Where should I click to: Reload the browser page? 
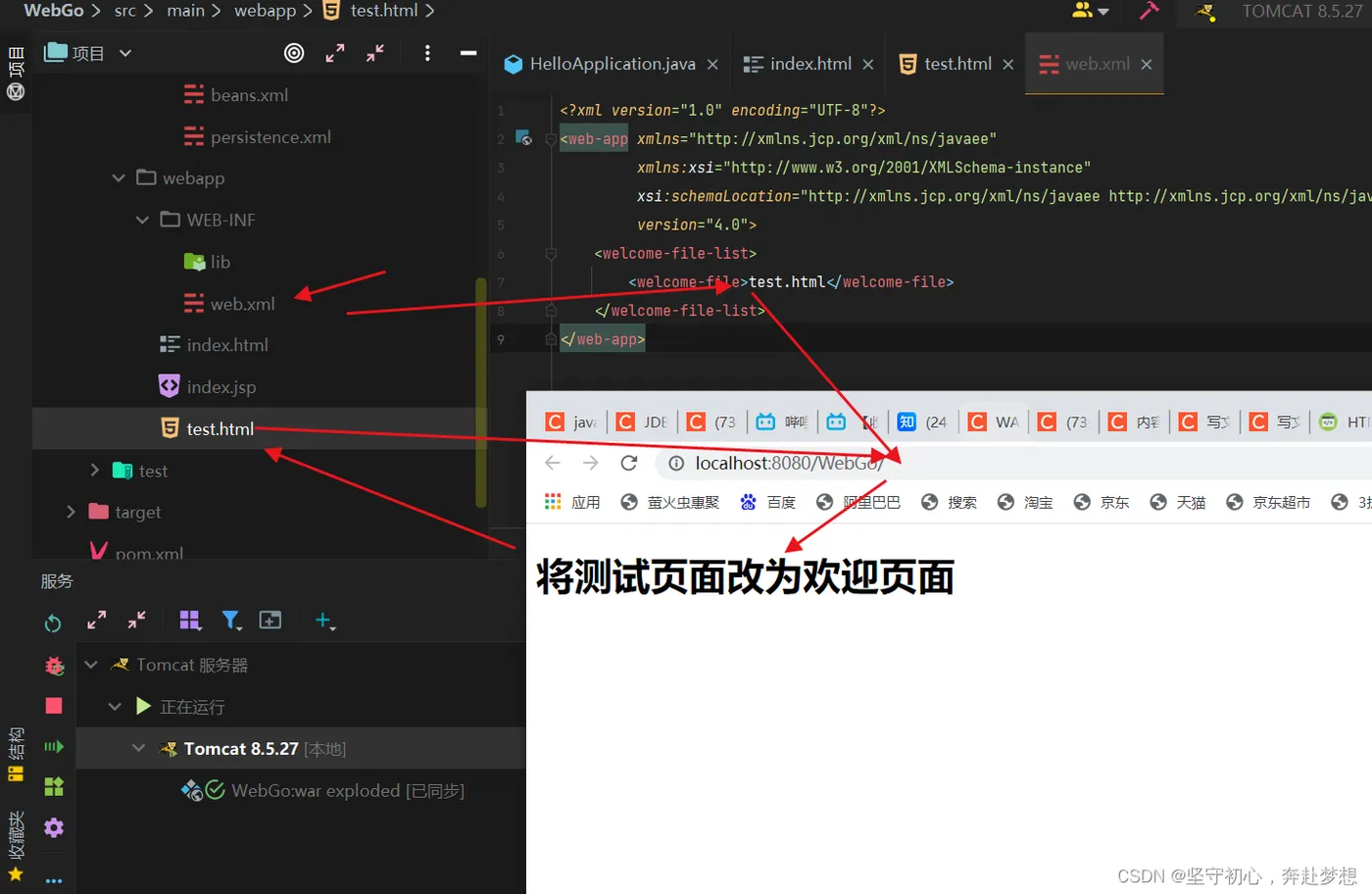[629, 463]
